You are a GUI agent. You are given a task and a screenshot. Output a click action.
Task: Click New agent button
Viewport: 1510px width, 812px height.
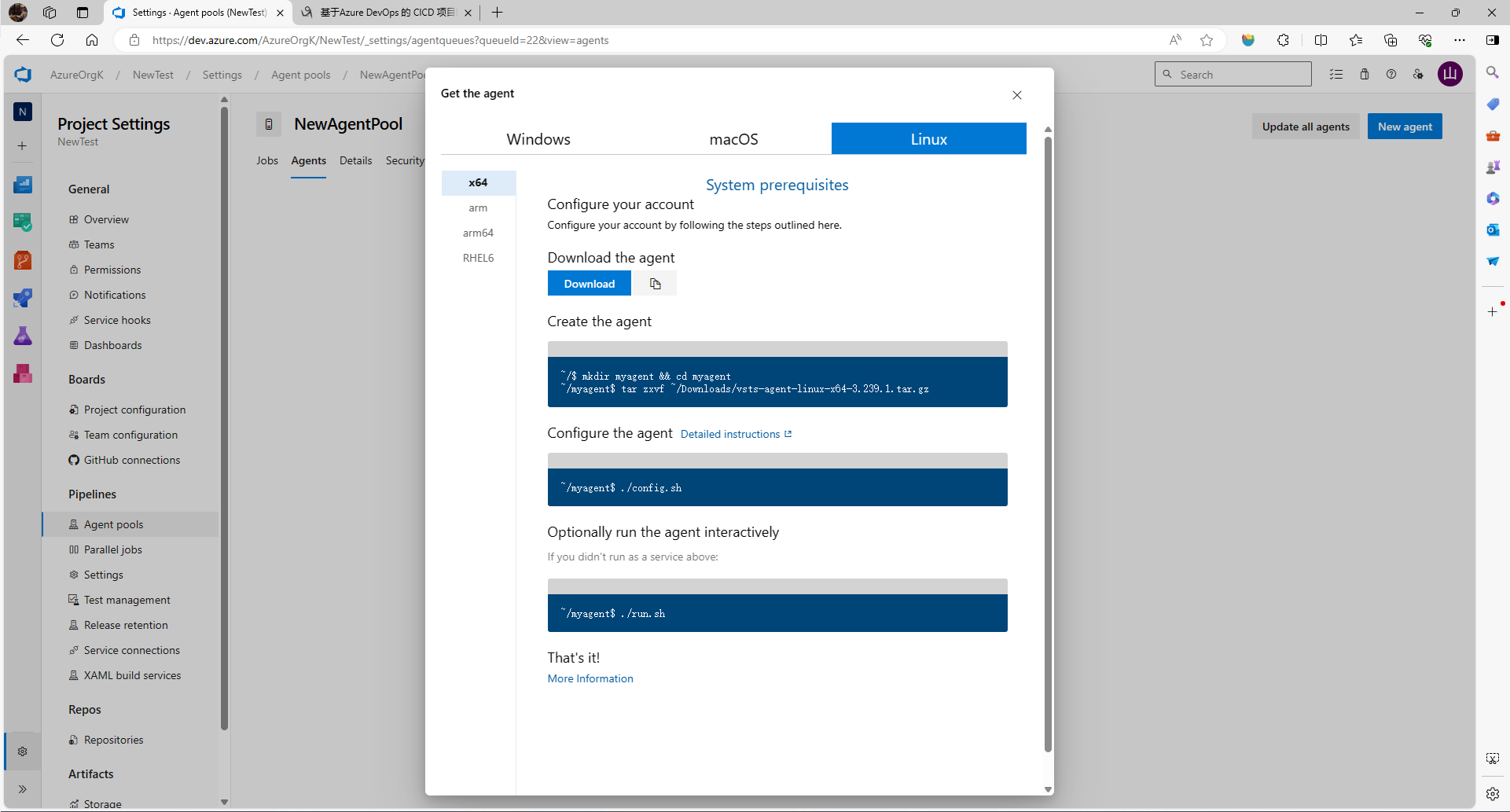pos(1405,127)
